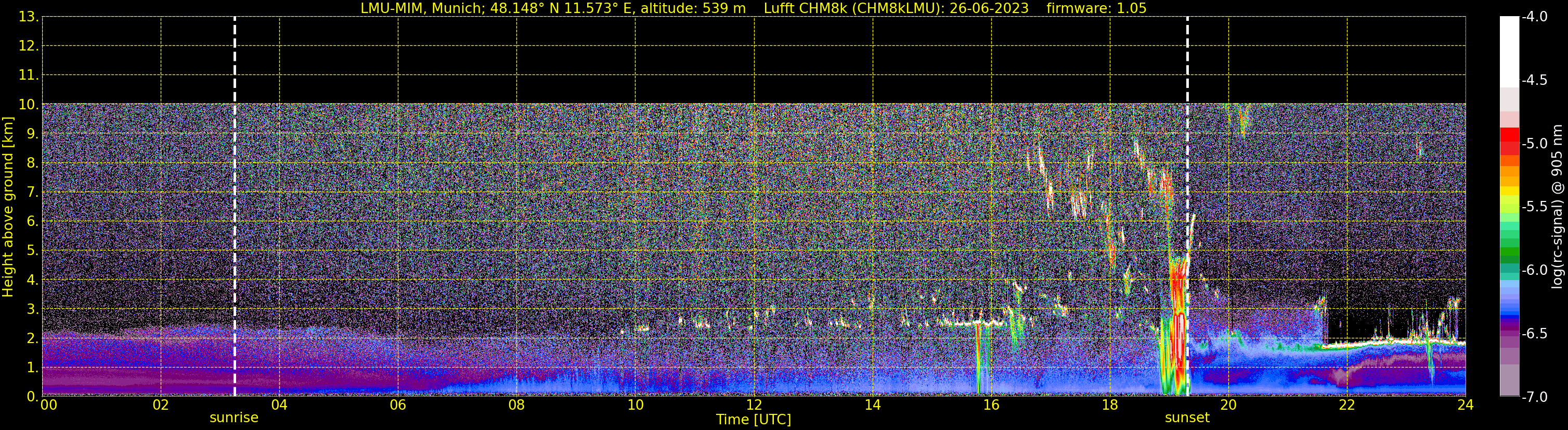Click the y-axis tick label '1.'
The image size is (1568, 430).
click(33, 368)
